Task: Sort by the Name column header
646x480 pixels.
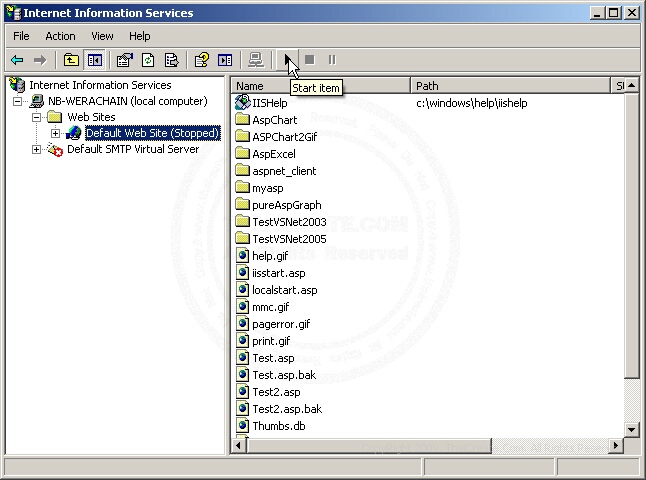Action: [x=321, y=86]
